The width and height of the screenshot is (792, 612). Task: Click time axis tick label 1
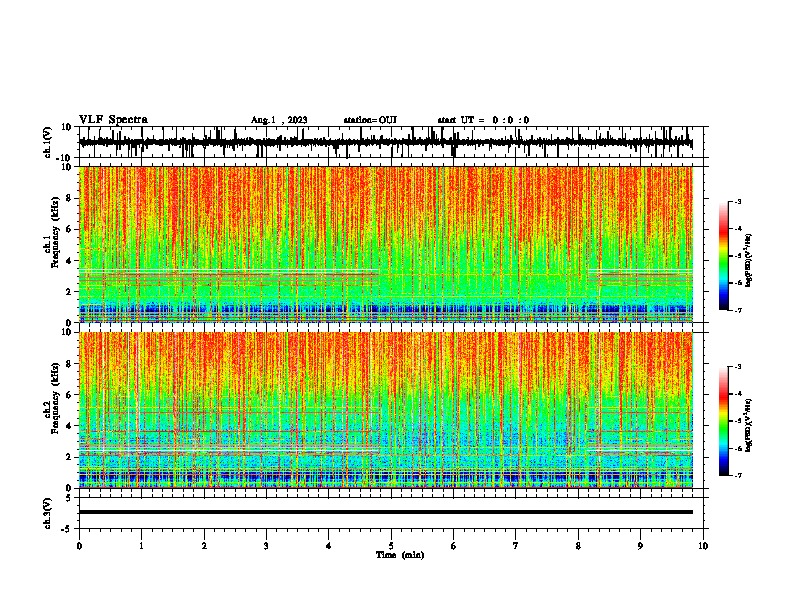pyautogui.click(x=141, y=546)
